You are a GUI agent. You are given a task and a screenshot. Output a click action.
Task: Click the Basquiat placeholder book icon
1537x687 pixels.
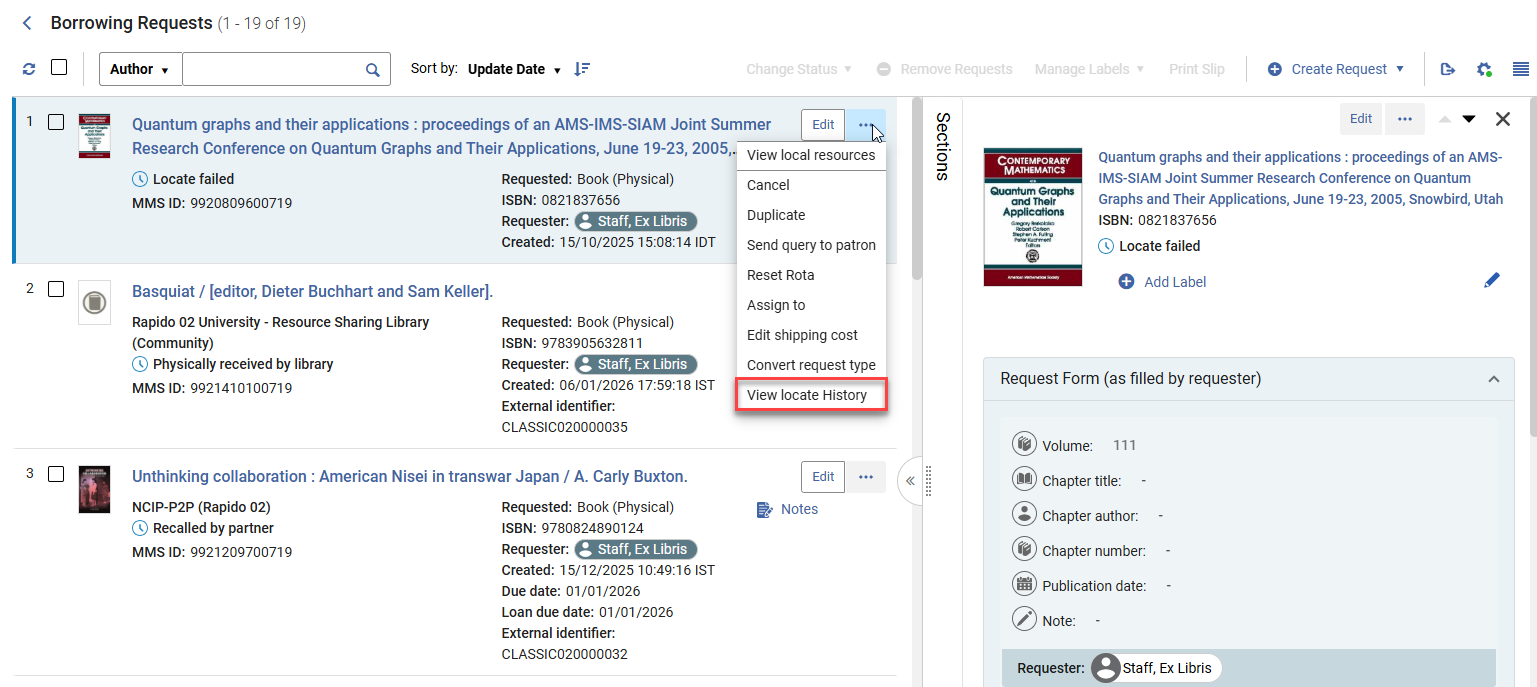[x=94, y=302]
